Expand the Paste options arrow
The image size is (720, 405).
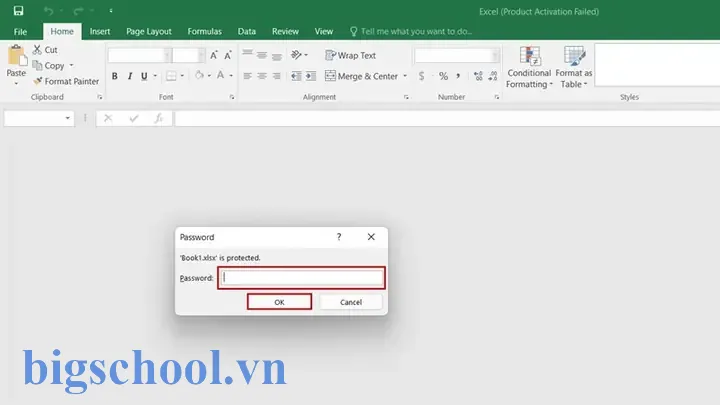[x=16, y=84]
